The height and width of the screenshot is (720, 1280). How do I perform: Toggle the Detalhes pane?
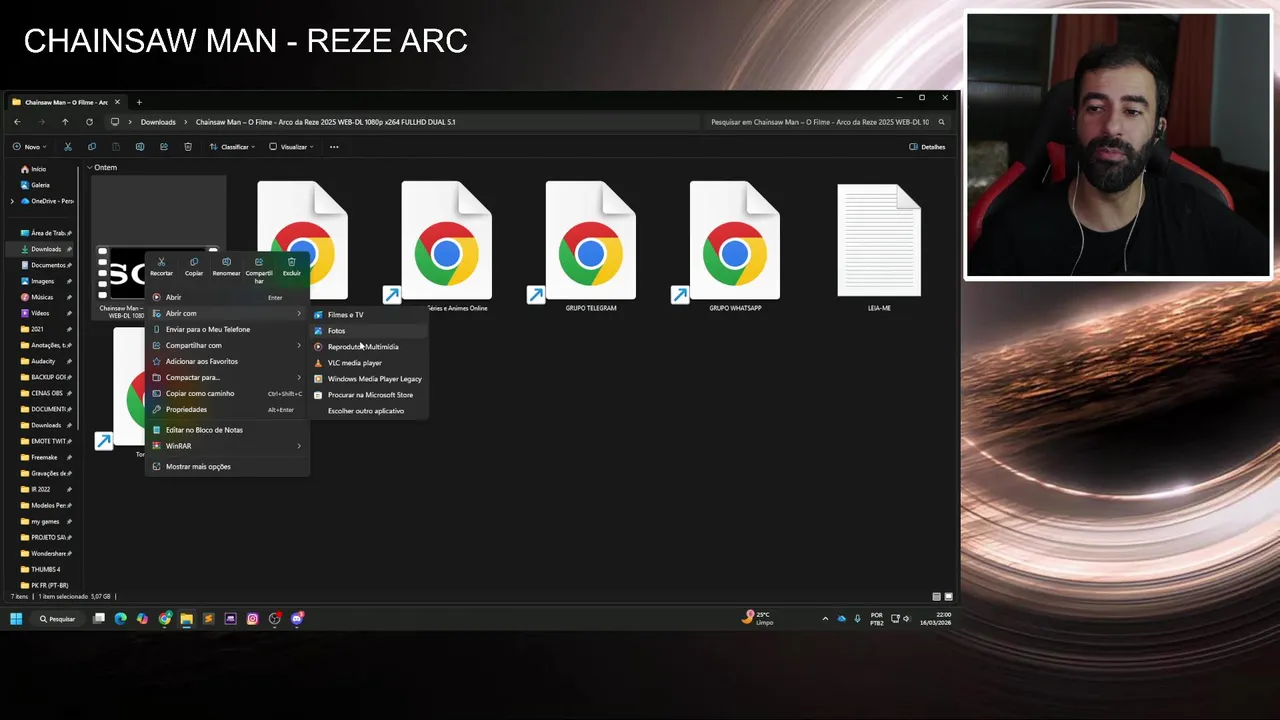927,147
